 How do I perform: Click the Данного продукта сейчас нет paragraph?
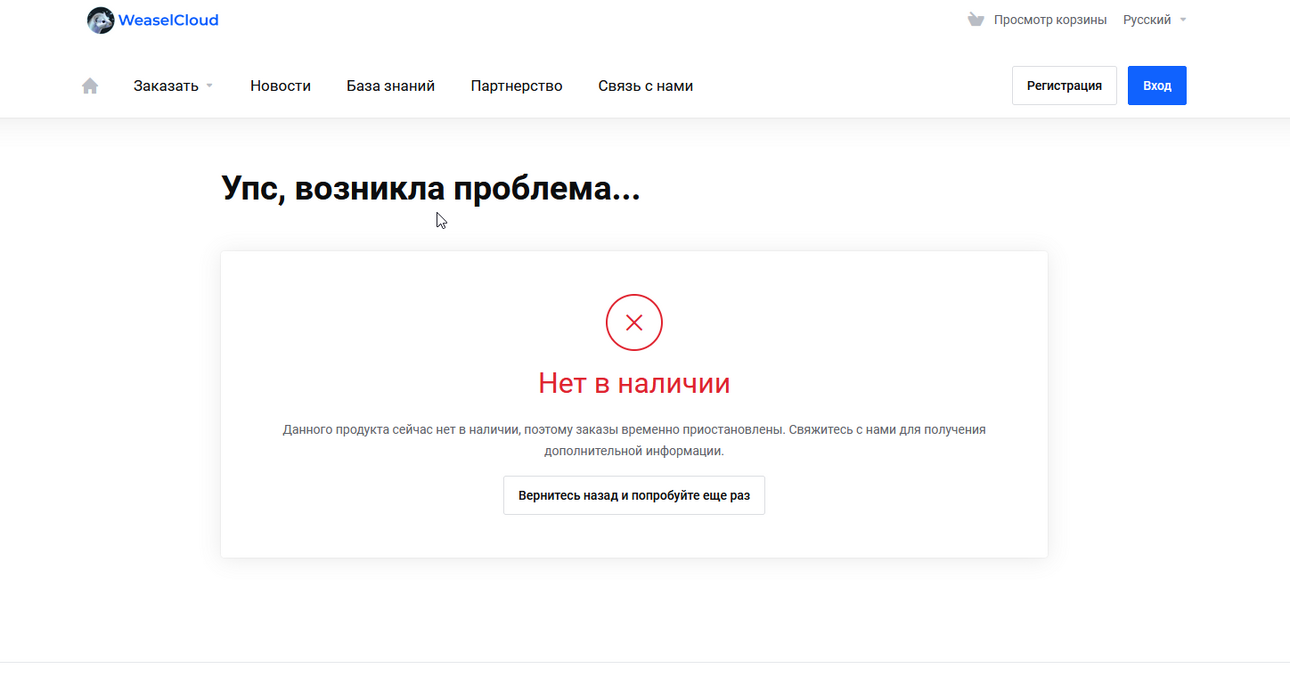(x=634, y=440)
